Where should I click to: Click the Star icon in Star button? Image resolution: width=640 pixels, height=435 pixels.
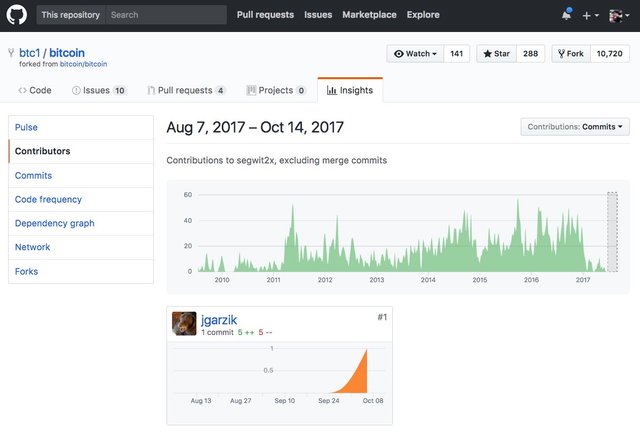[487, 53]
